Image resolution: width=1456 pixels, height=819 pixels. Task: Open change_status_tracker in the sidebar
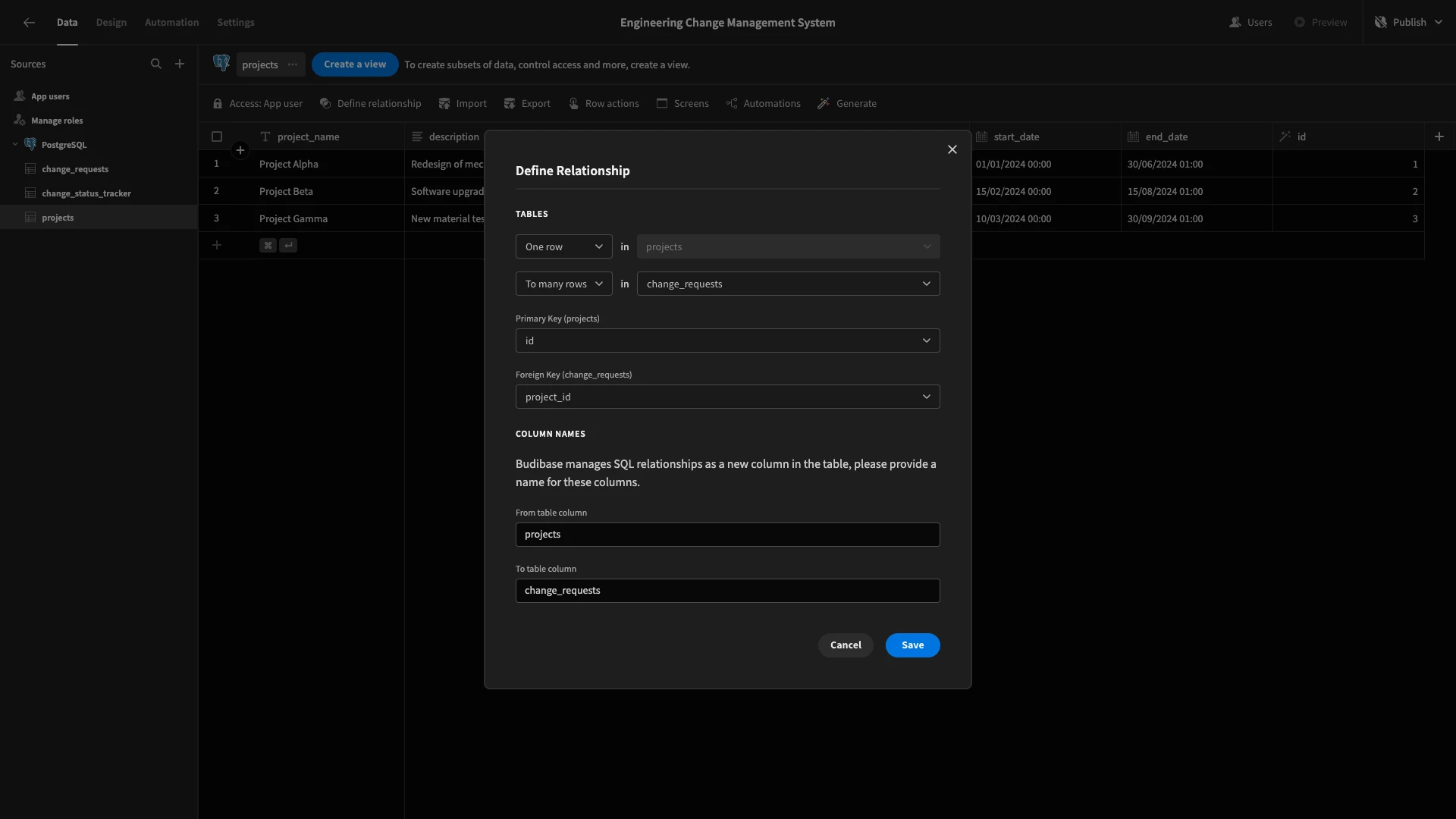(x=86, y=193)
